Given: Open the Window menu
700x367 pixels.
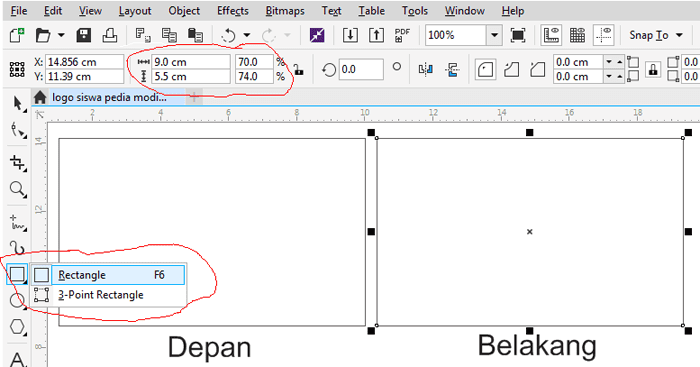Looking at the screenshot, I should click(464, 11).
